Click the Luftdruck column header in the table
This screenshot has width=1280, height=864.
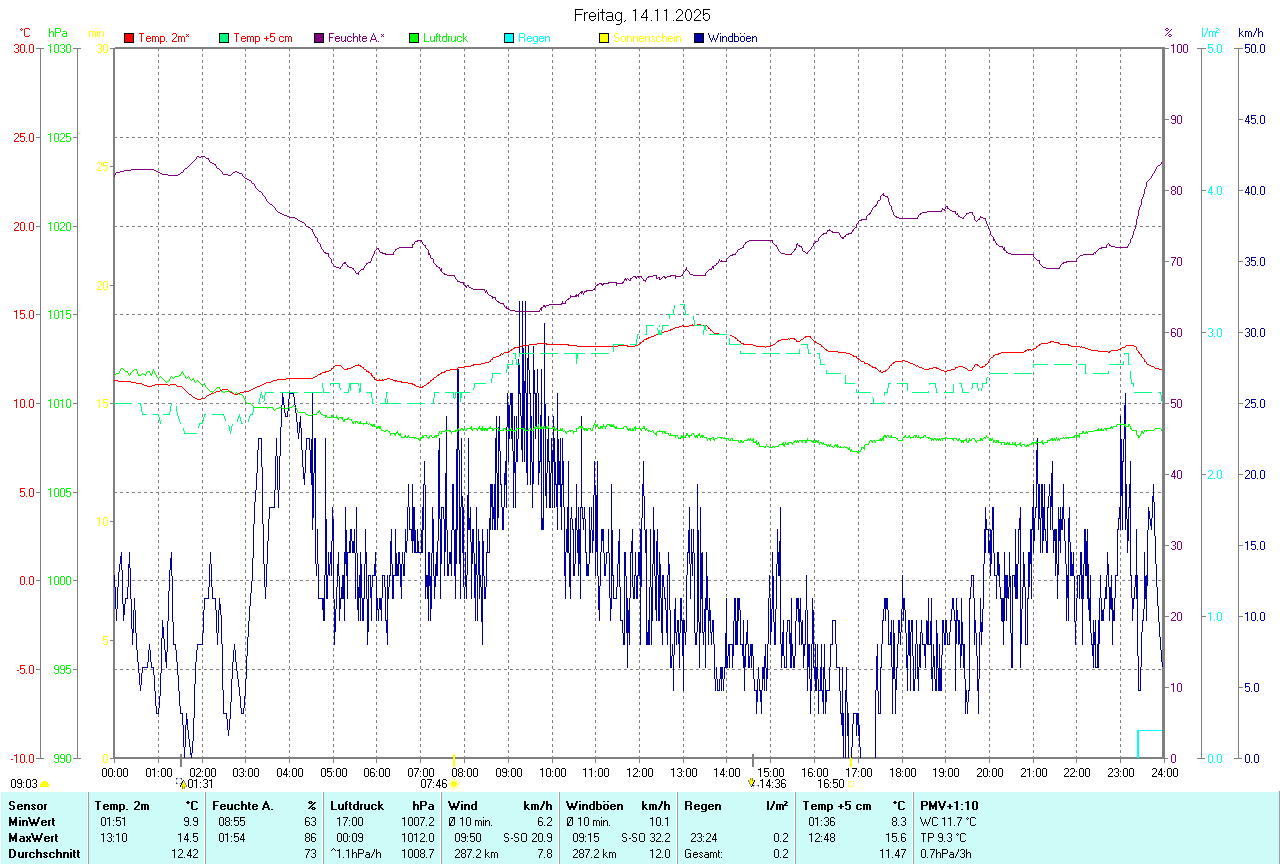[357, 805]
